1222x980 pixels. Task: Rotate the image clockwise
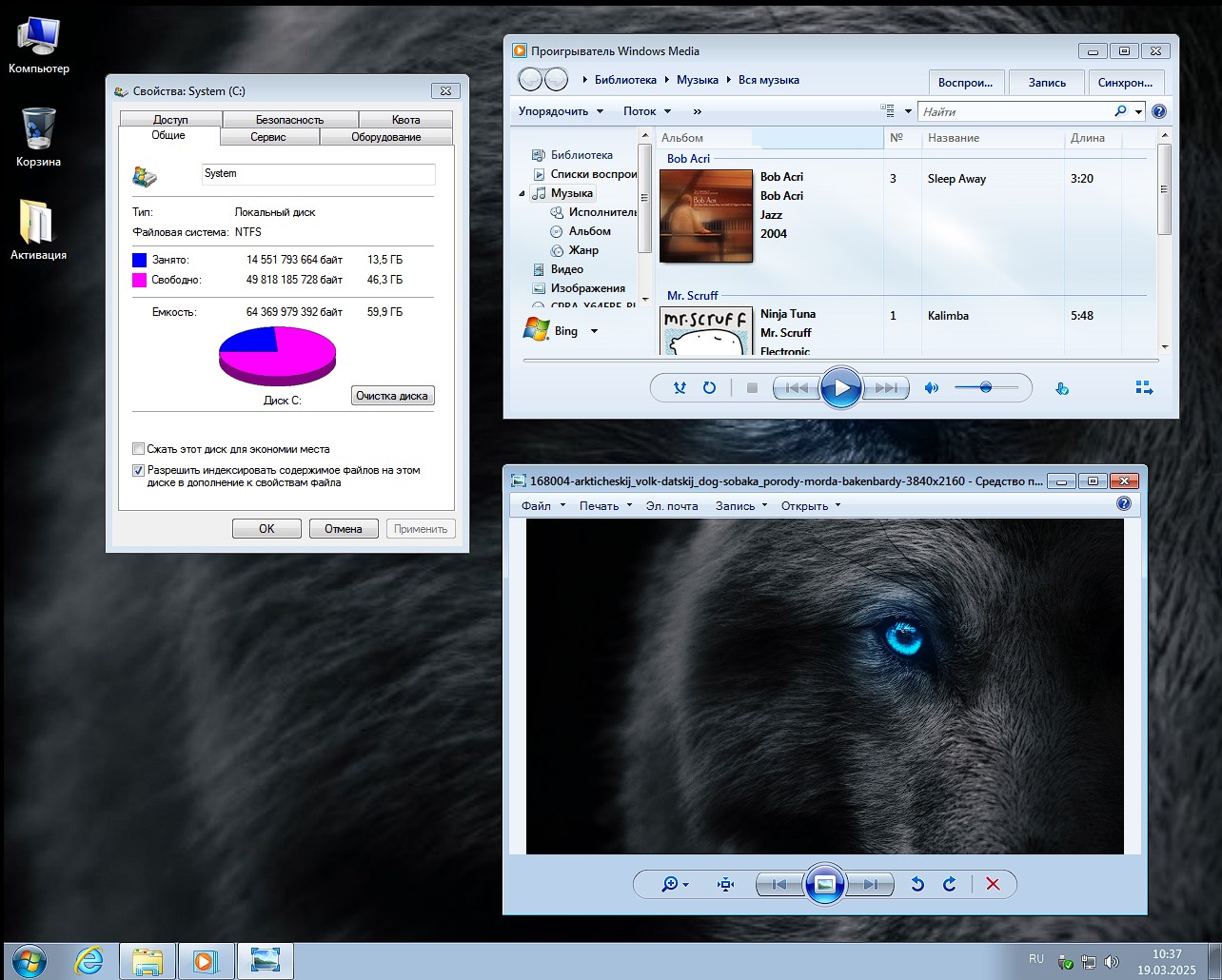950,884
